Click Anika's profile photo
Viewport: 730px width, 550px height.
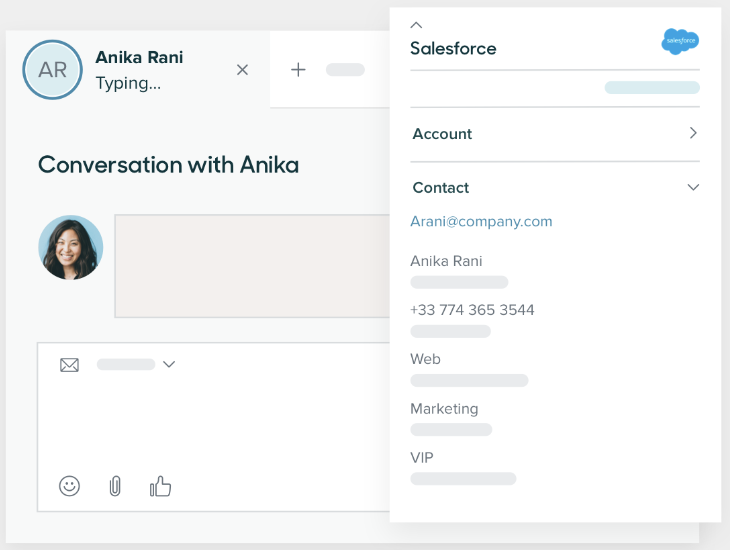pyautogui.click(x=71, y=248)
